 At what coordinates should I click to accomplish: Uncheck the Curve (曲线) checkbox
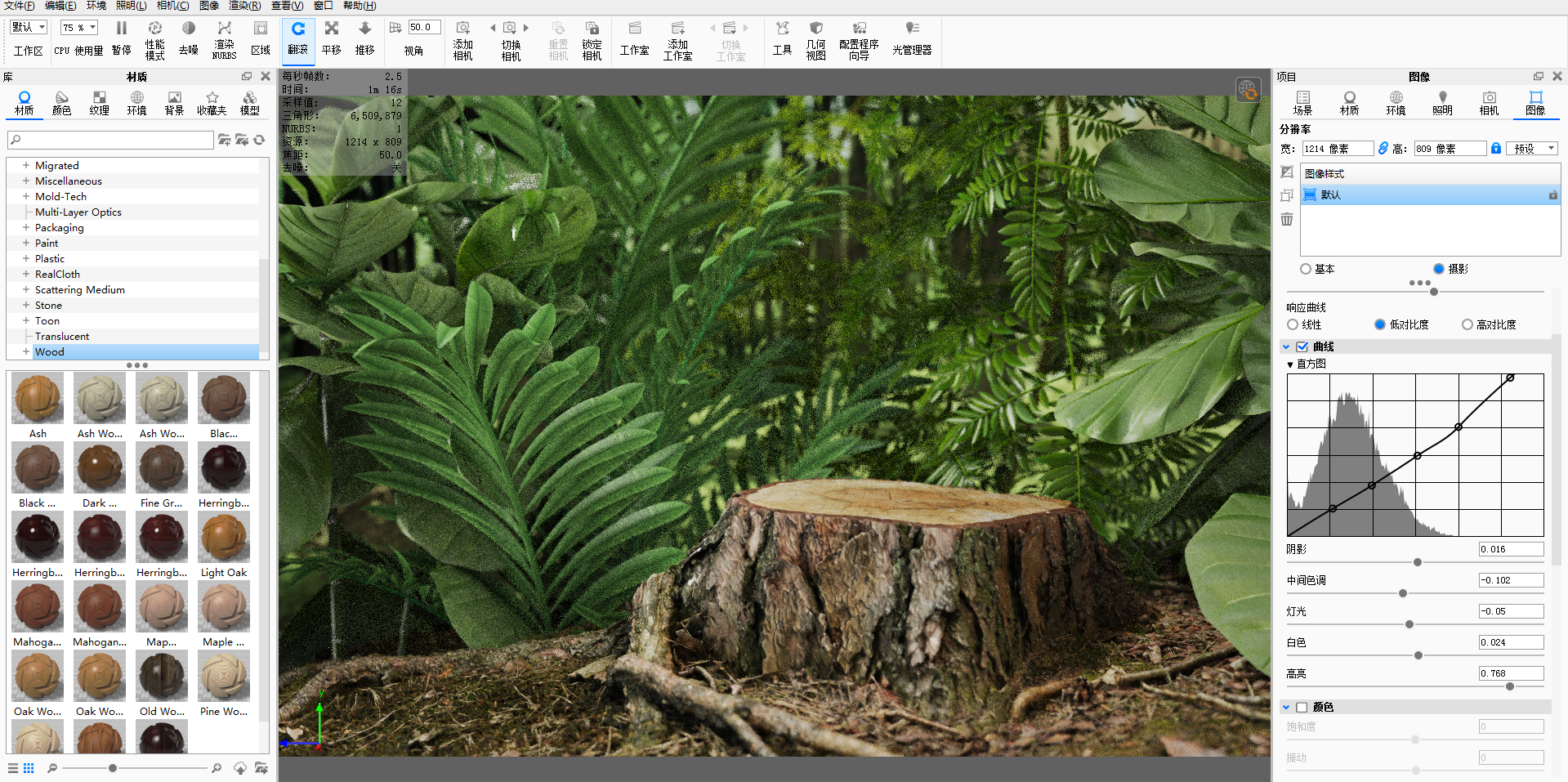coord(1302,346)
